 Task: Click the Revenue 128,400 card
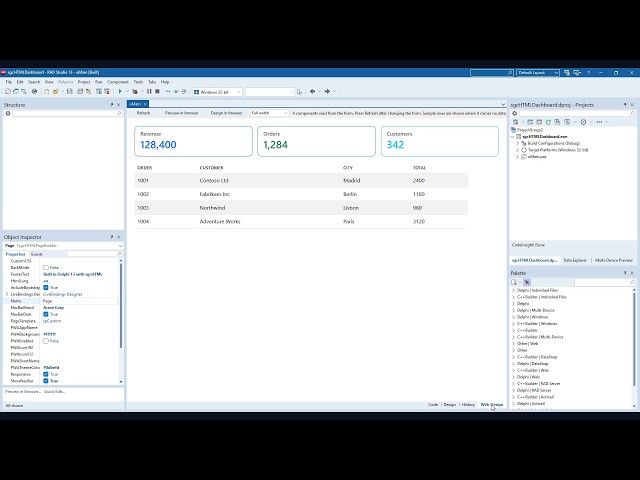pyautogui.click(x=193, y=141)
